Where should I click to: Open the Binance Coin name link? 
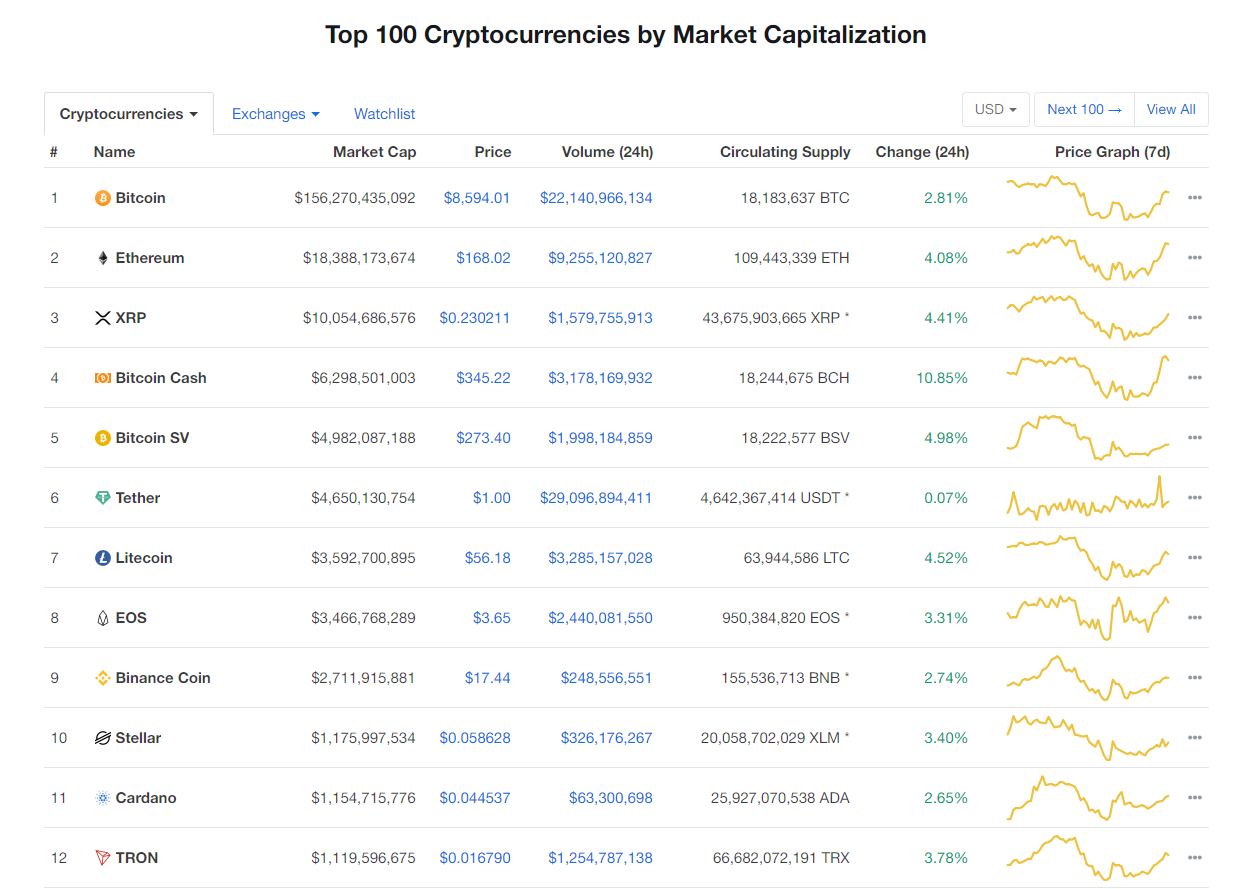pyautogui.click(x=163, y=678)
